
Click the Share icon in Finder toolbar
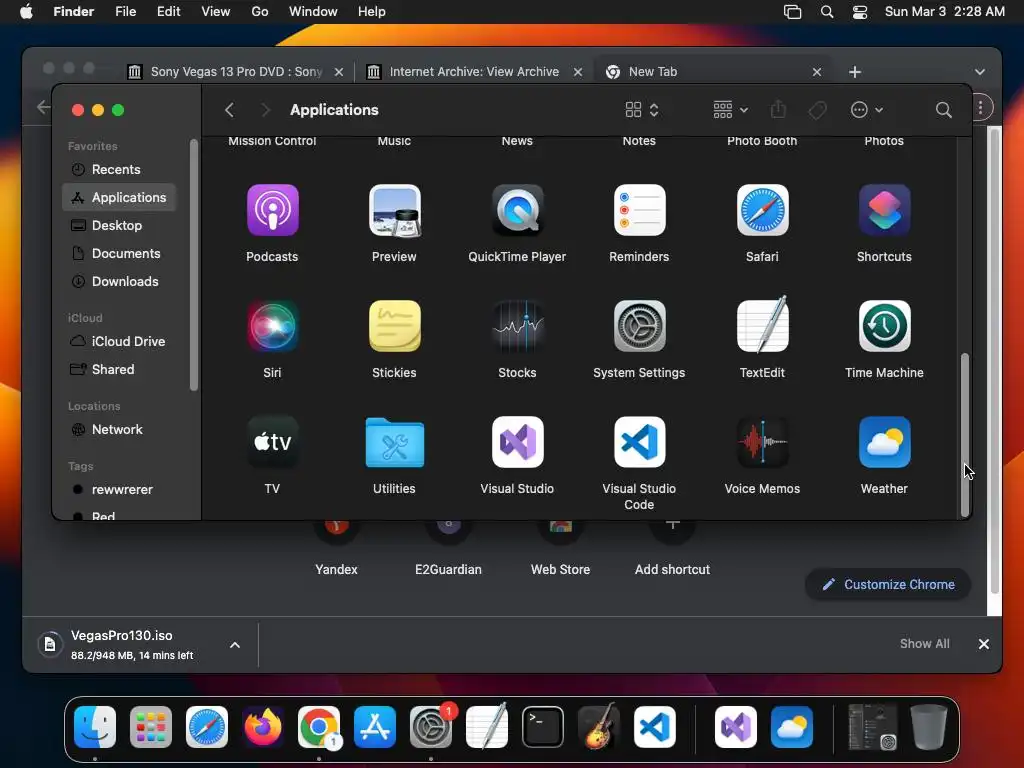pyautogui.click(x=778, y=109)
